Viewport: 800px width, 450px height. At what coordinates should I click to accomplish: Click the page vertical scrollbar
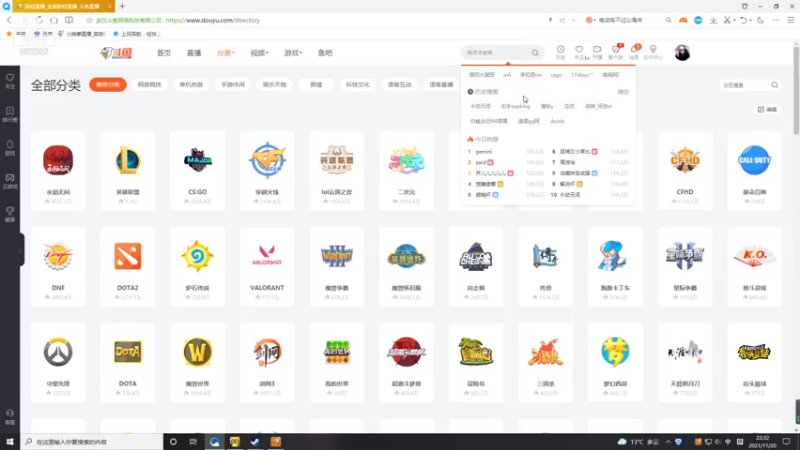pos(796,89)
